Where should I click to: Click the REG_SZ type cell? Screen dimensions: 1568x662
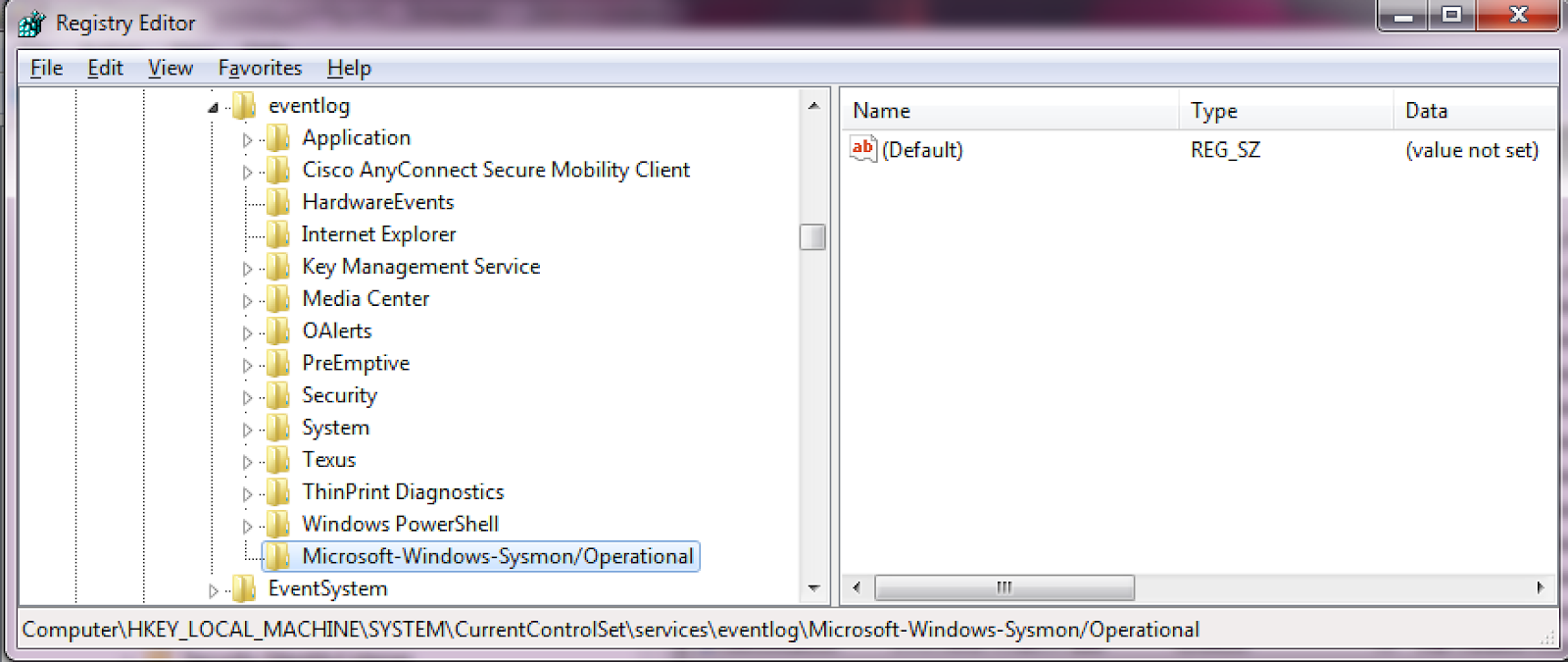(1225, 150)
